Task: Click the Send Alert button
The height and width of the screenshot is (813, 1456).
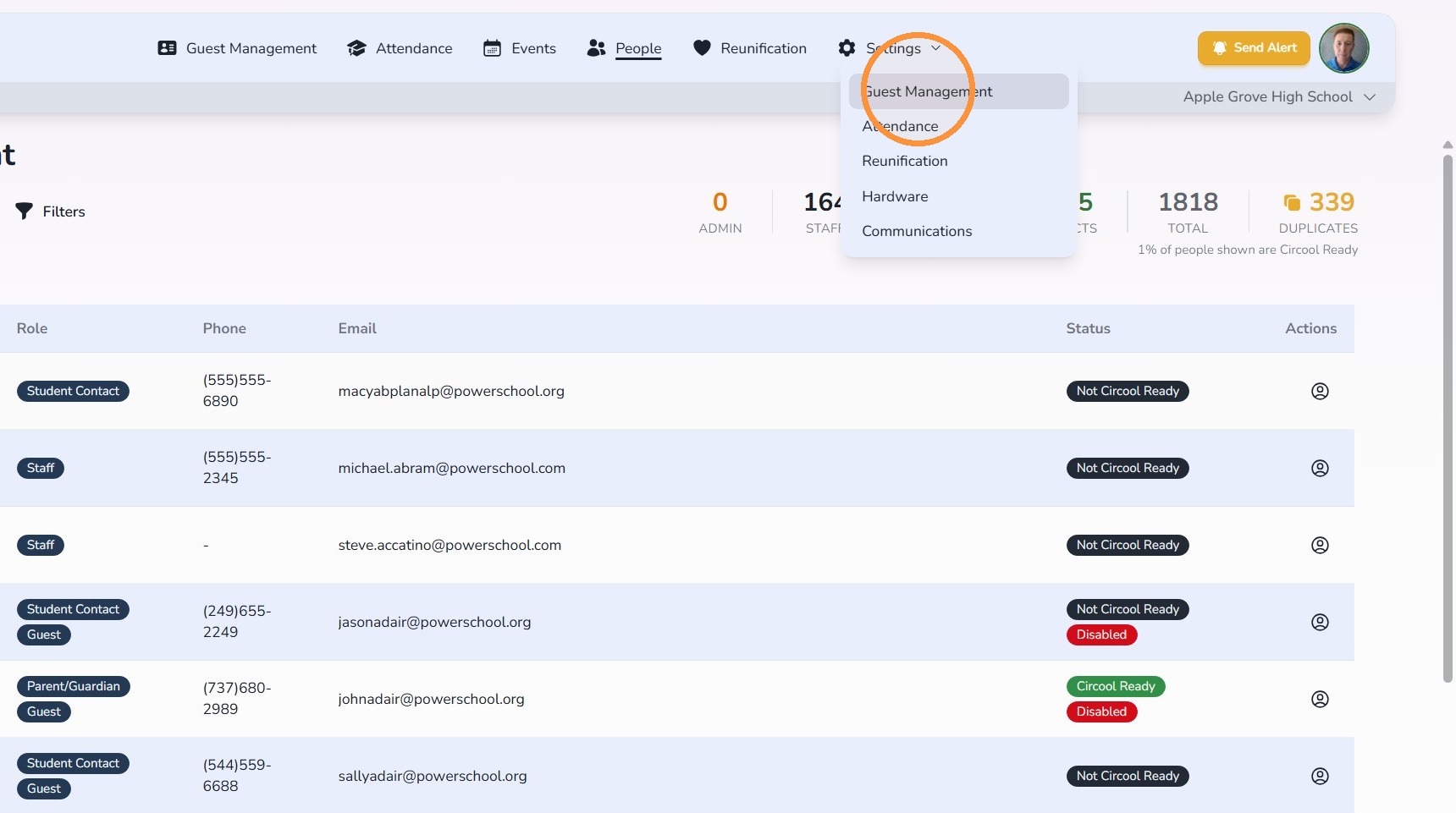Action: 1254,48
